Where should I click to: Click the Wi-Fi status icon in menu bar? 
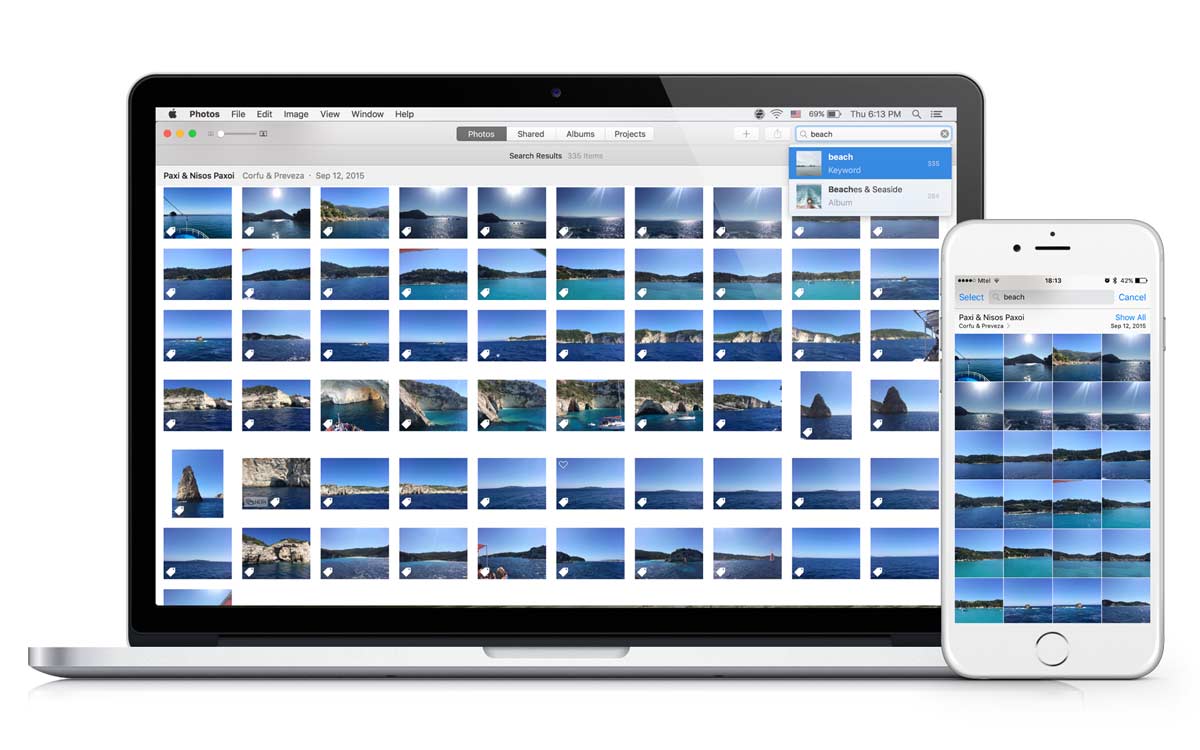pyautogui.click(x=776, y=114)
